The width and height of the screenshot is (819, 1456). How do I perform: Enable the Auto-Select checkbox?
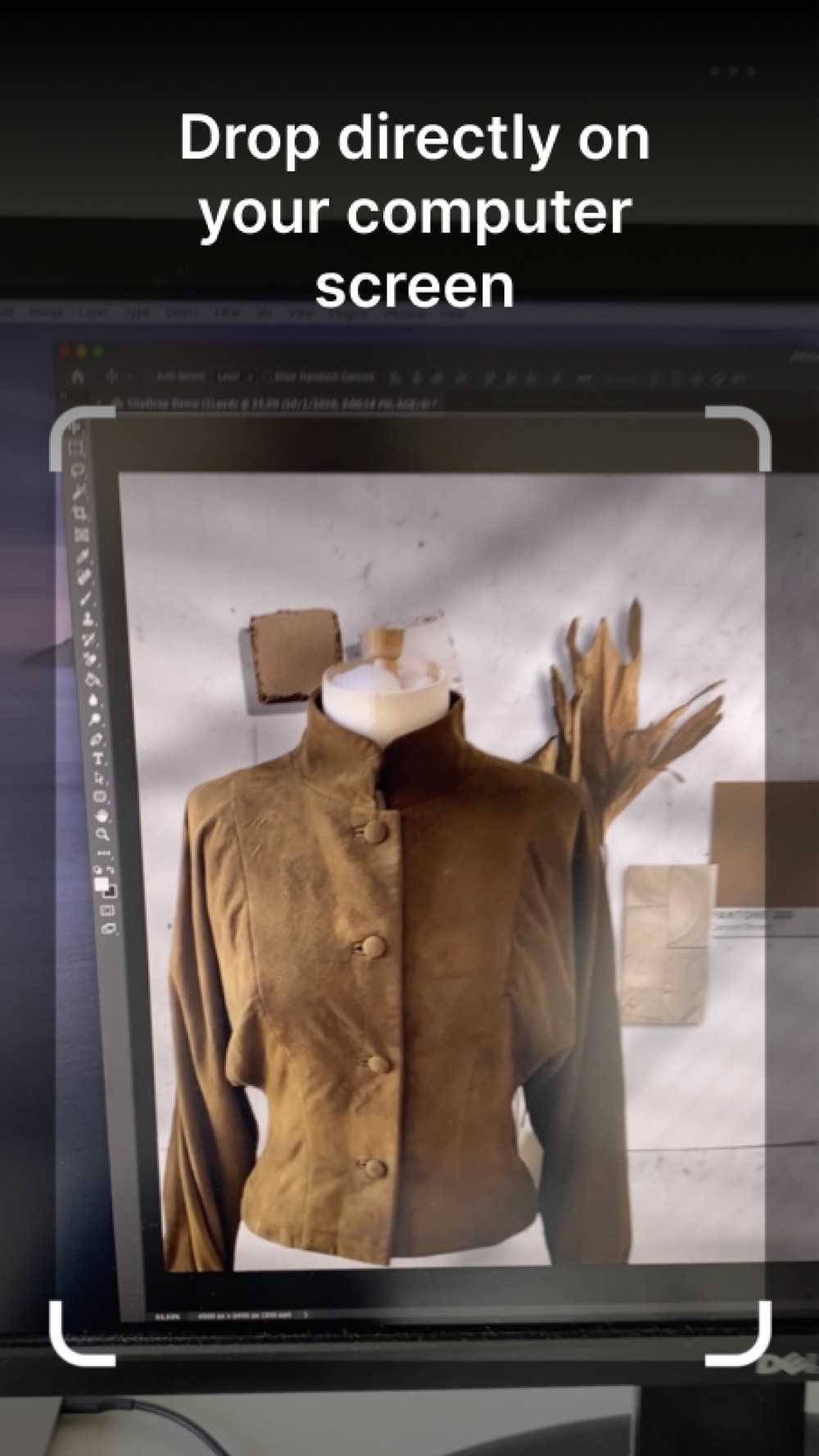[x=147, y=378]
